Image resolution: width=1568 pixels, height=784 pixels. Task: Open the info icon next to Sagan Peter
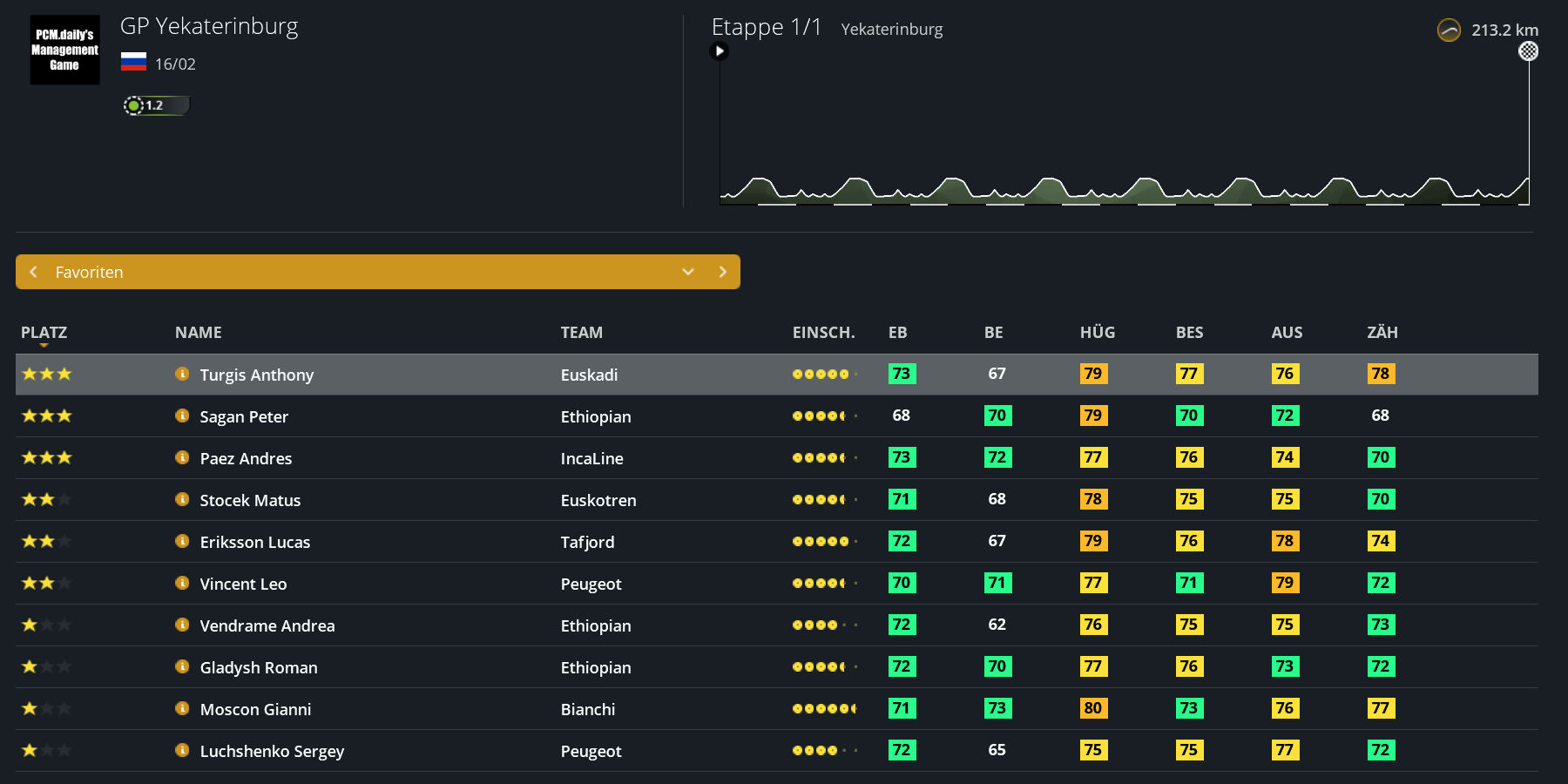[x=182, y=416]
